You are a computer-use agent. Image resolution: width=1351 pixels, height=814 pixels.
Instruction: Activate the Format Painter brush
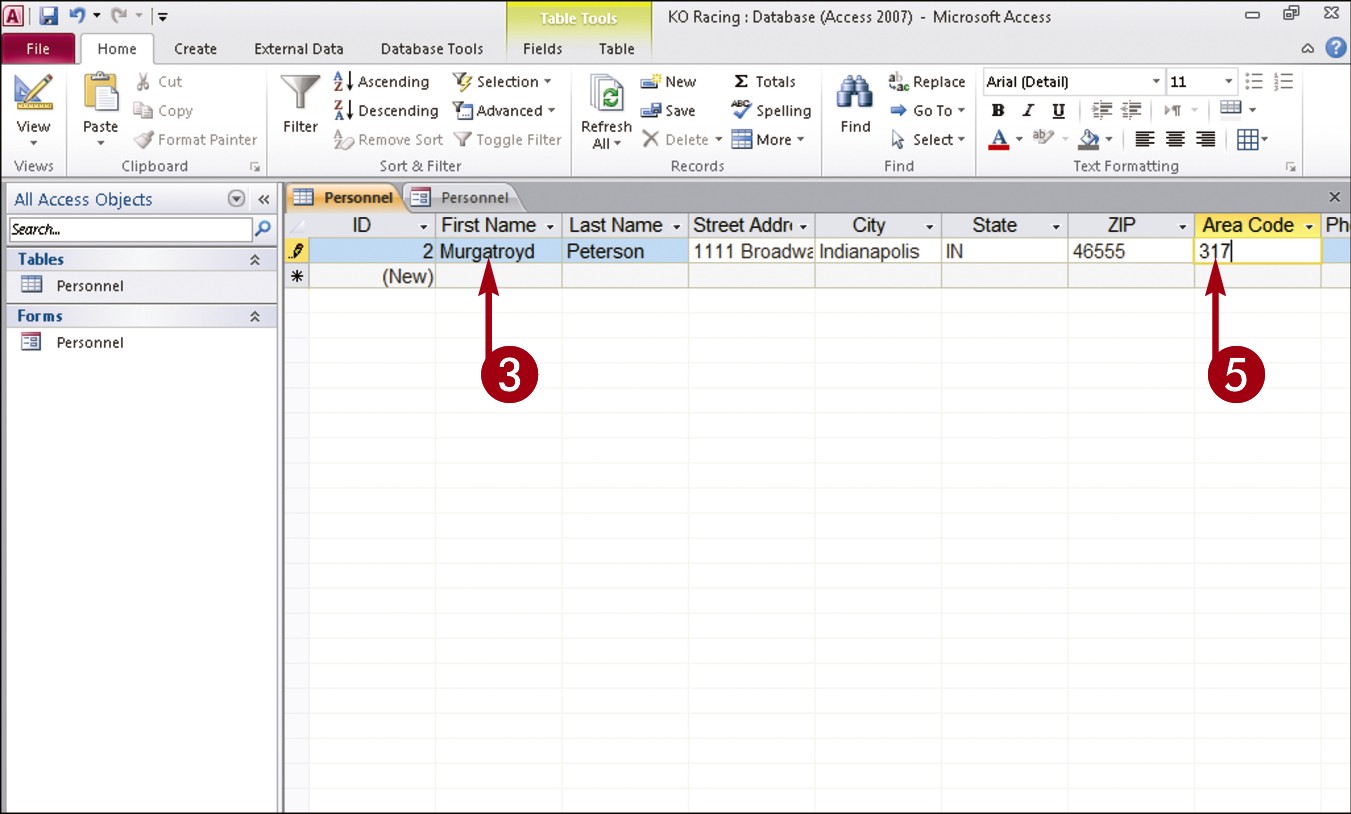pyautogui.click(x=196, y=140)
